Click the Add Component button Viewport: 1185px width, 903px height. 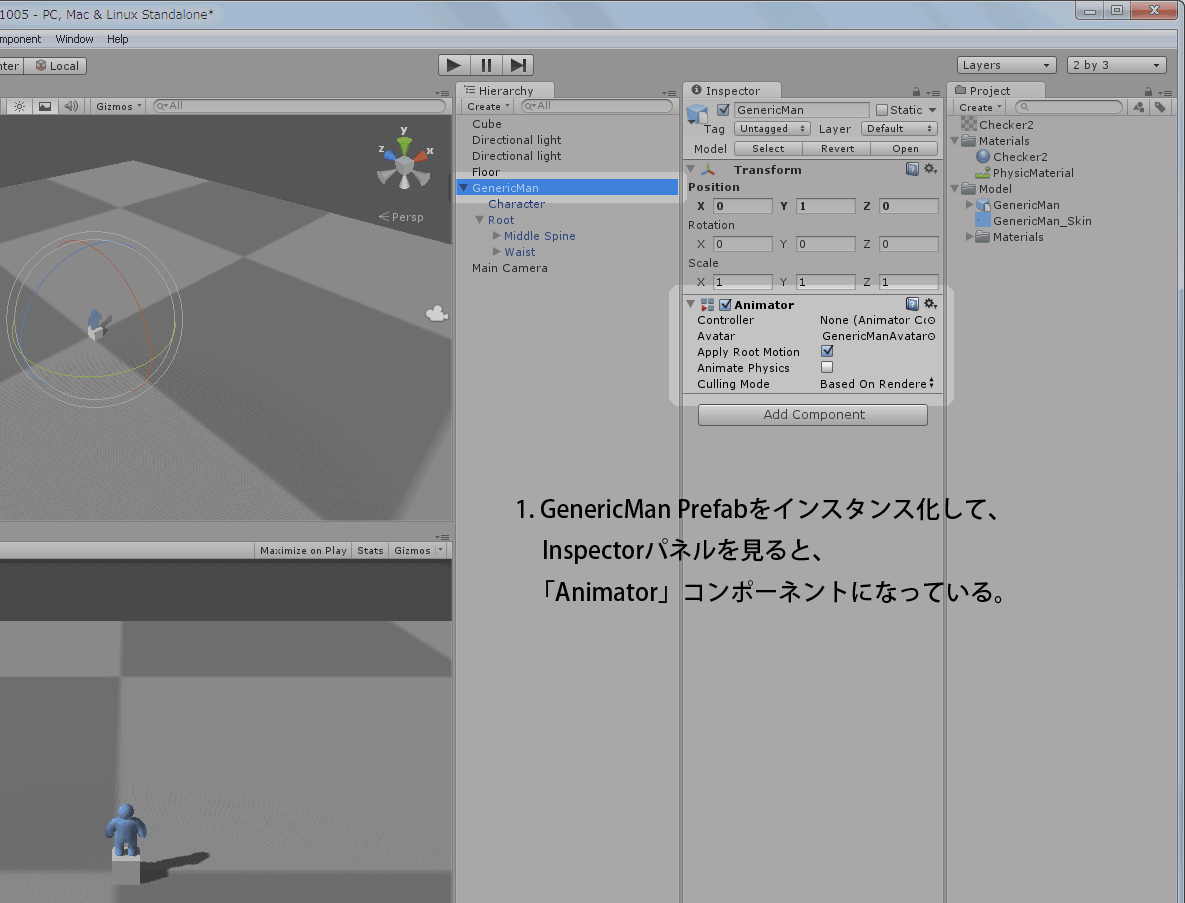pos(812,414)
